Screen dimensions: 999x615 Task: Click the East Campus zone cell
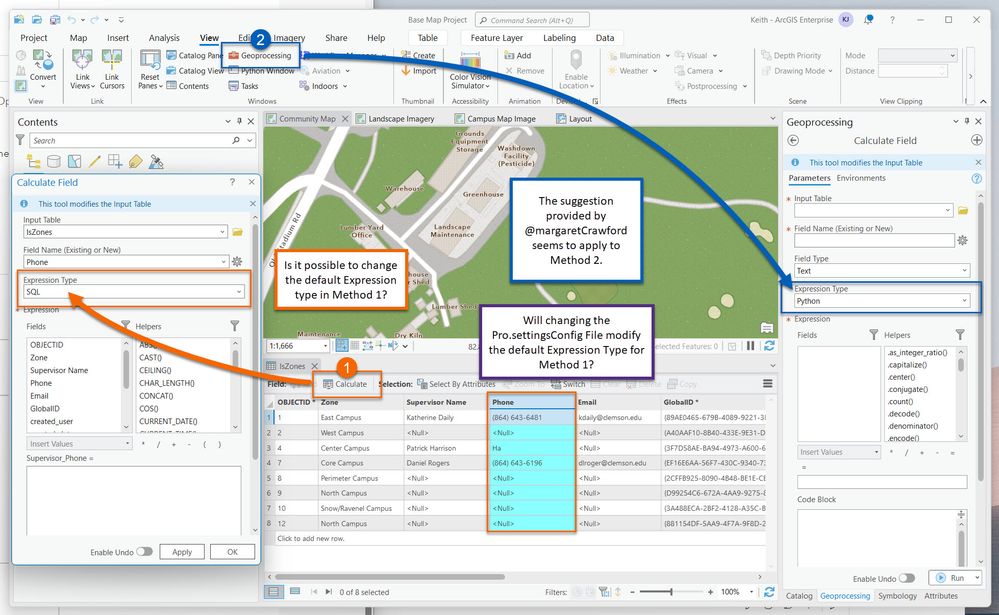[360, 417]
